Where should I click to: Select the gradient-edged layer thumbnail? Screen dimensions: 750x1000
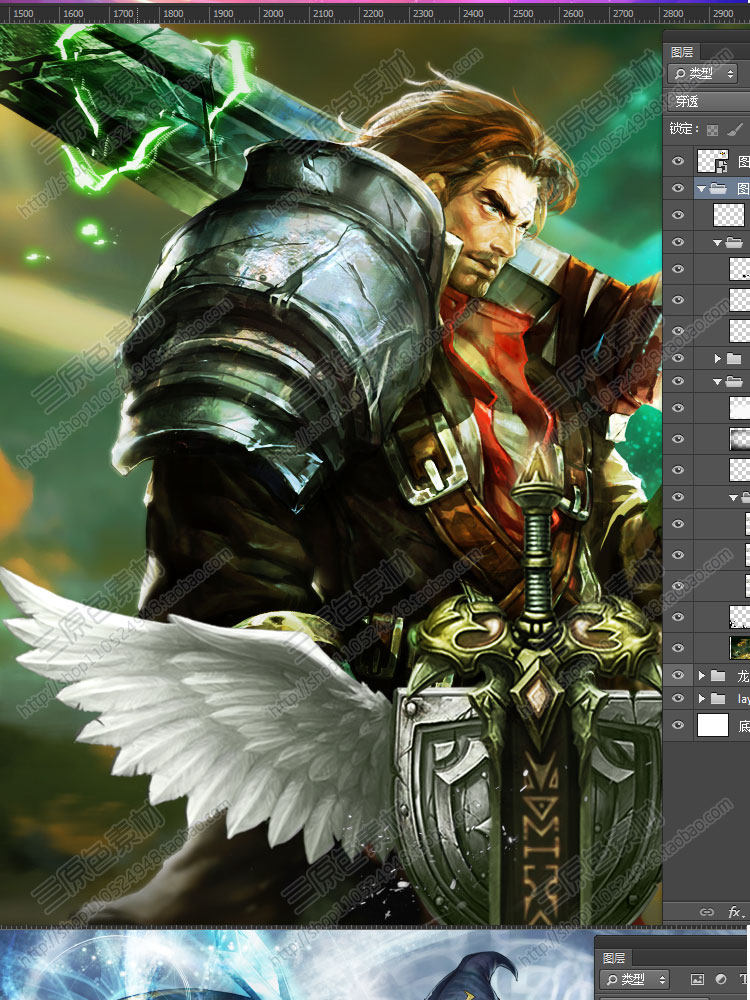(x=740, y=439)
